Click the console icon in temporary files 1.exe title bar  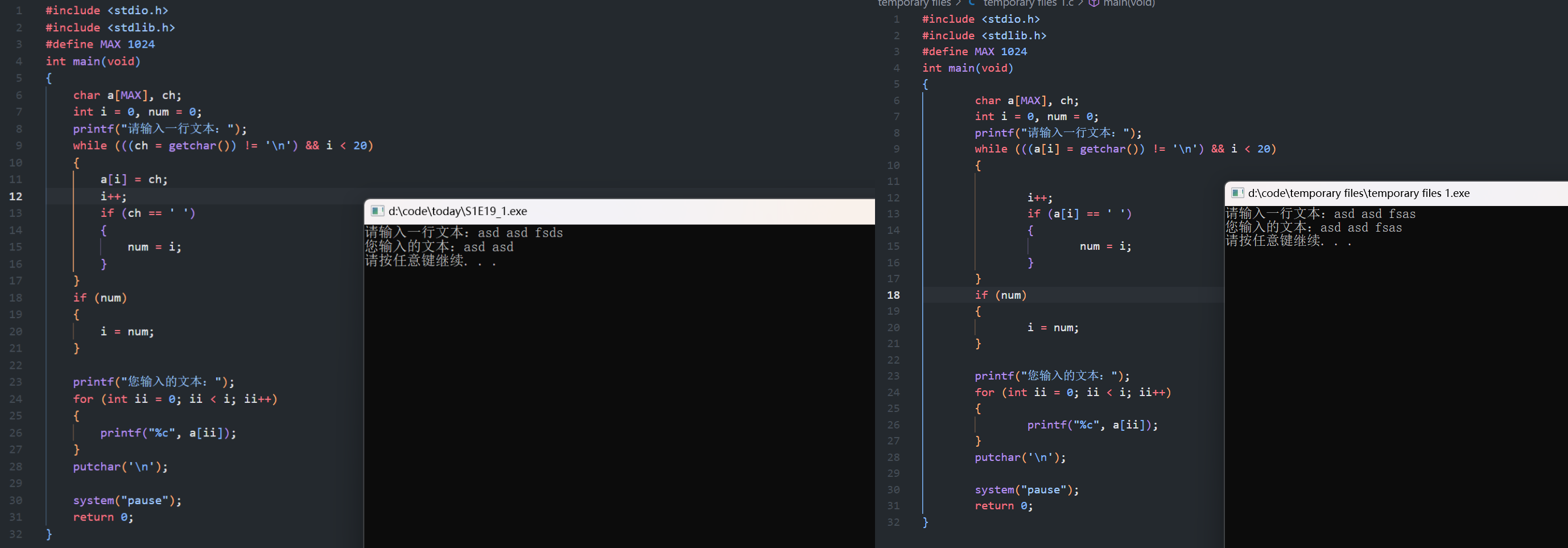click(1237, 193)
